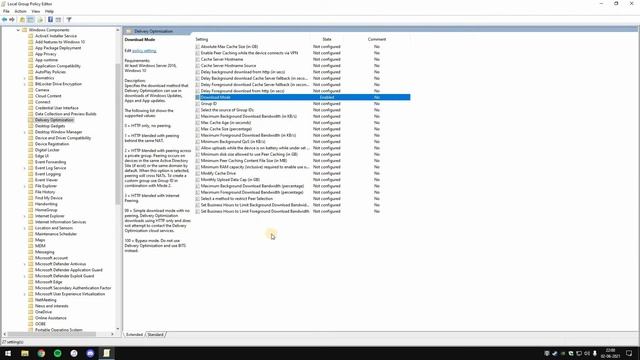Select the News and interests tree folder
Viewport: 640px width, 360px height.
pyautogui.click(x=51, y=306)
